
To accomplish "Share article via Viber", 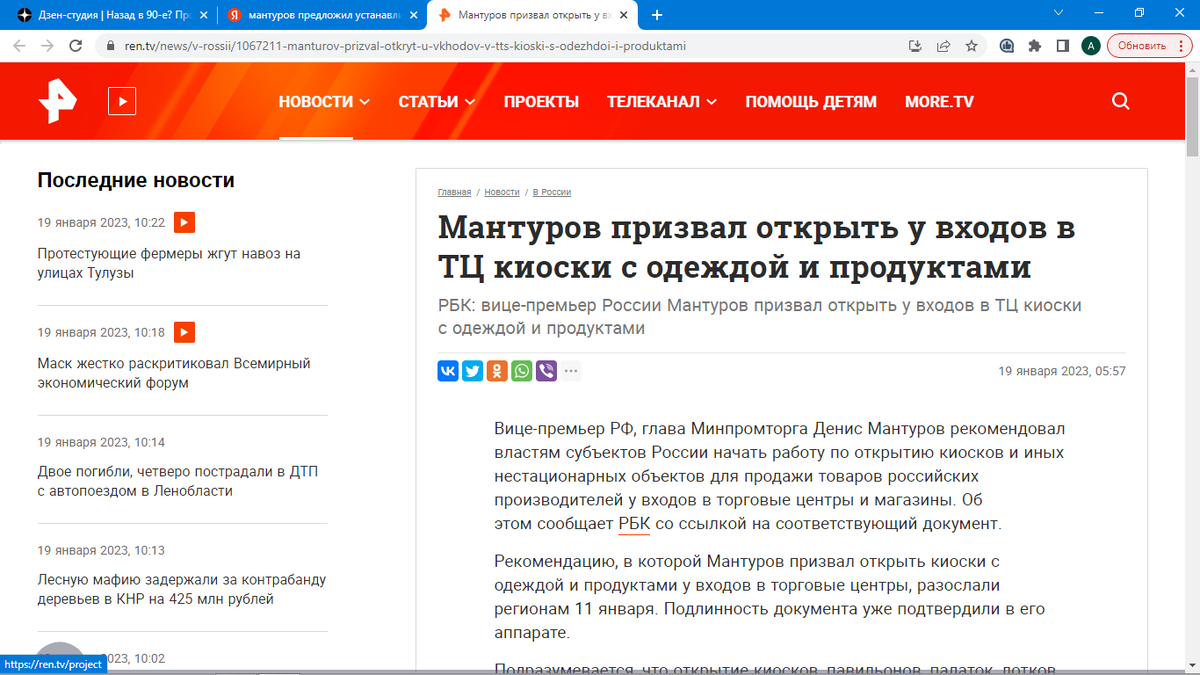I will tap(546, 371).
